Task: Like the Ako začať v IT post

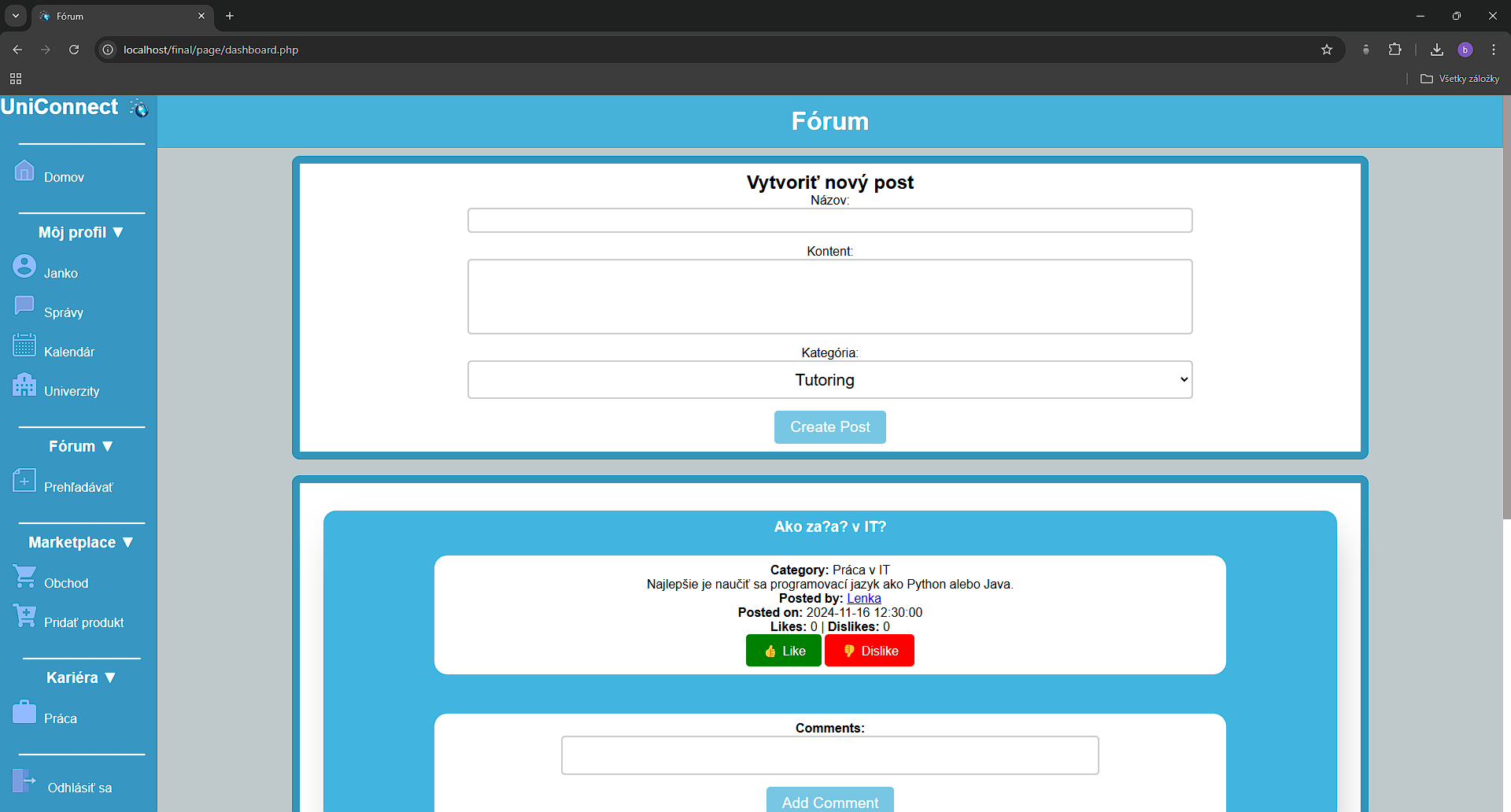Action: (784, 651)
